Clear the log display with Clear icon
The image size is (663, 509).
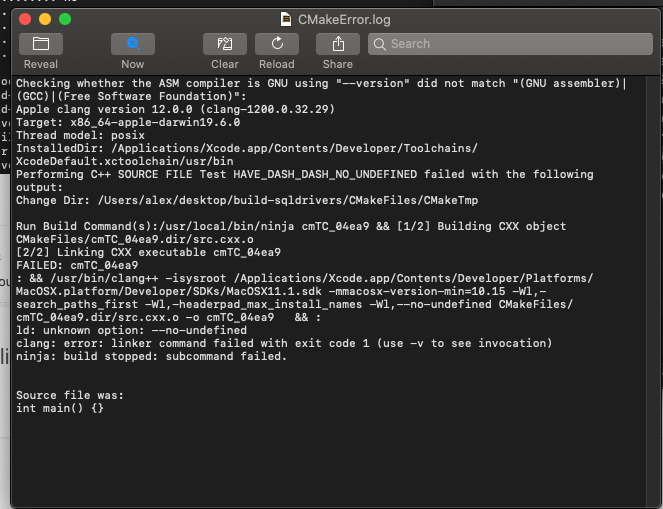(x=225, y=44)
